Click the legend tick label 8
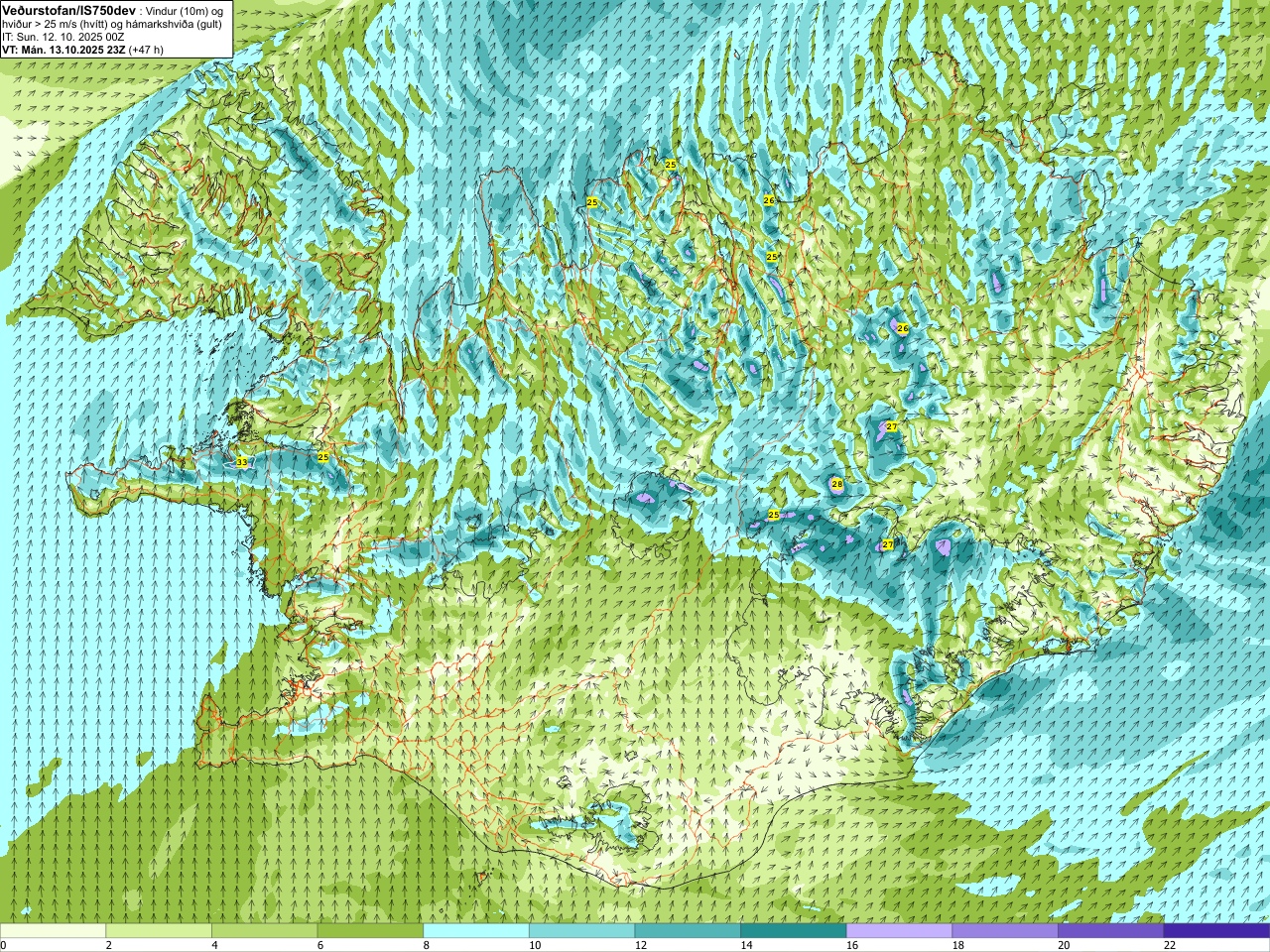The image size is (1270, 952). [427, 945]
